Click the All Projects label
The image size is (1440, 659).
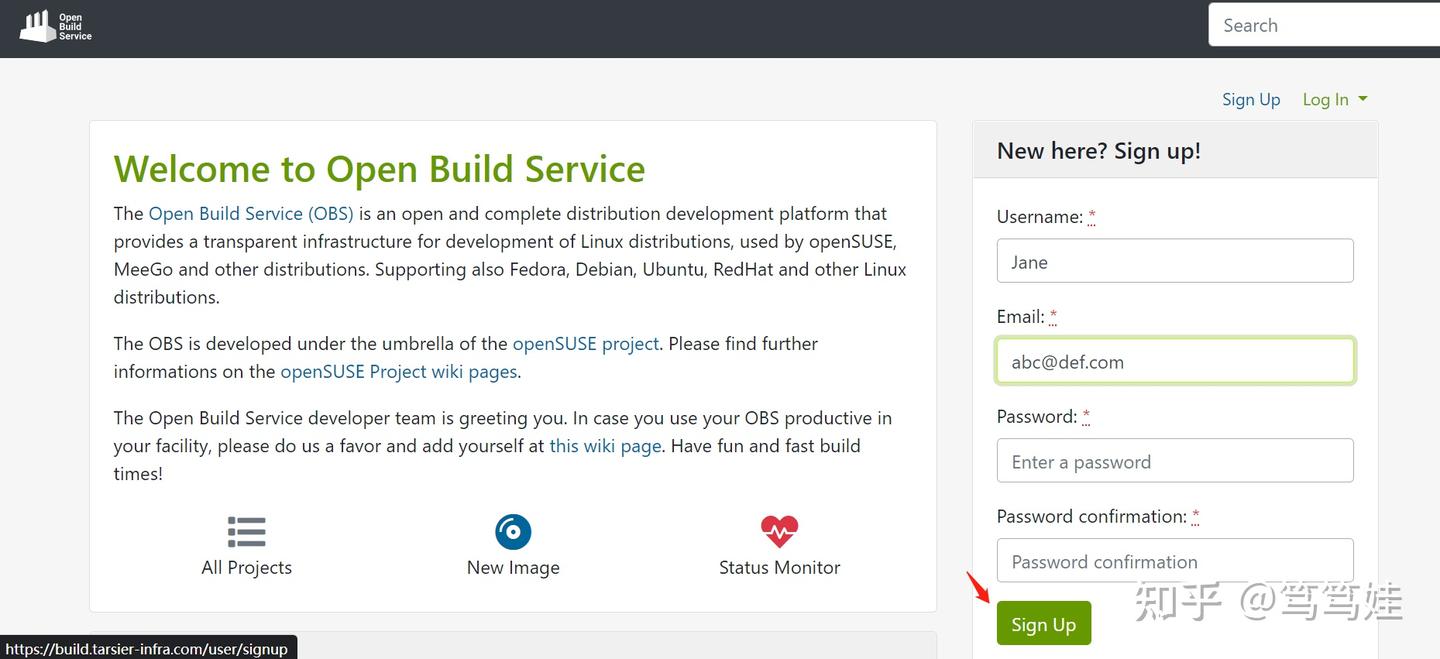(246, 567)
